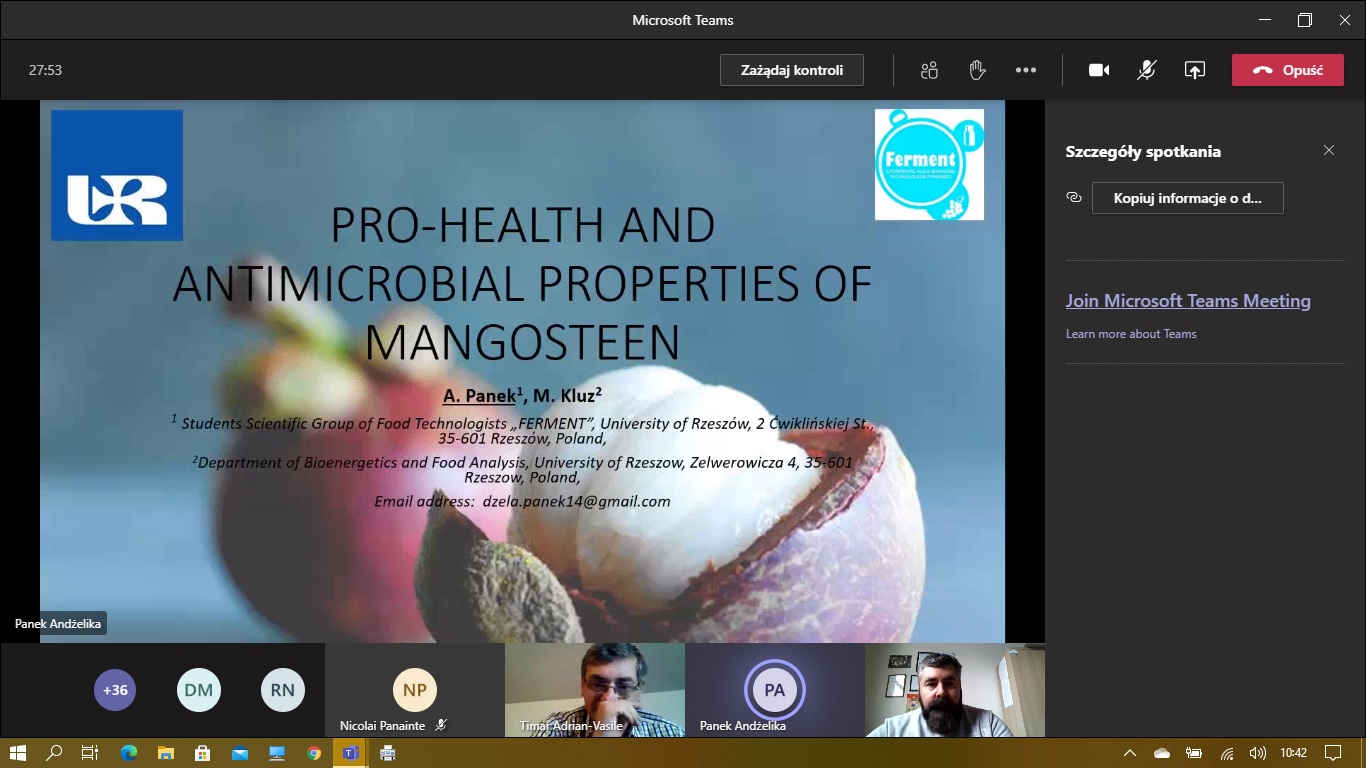This screenshot has width=1366, height=768.
Task: Click the Zażądaj kontroli button
Action: (x=791, y=70)
